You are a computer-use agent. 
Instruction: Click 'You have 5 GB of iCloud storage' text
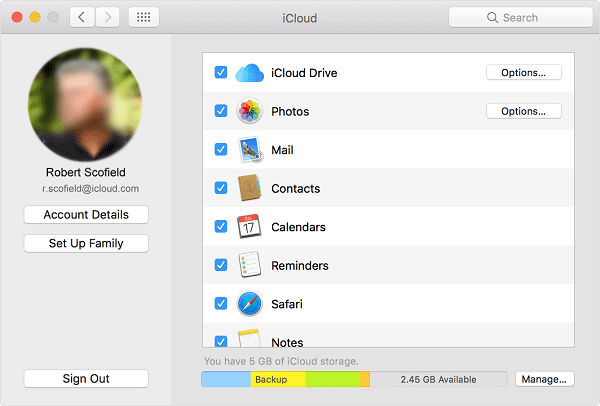click(281, 361)
